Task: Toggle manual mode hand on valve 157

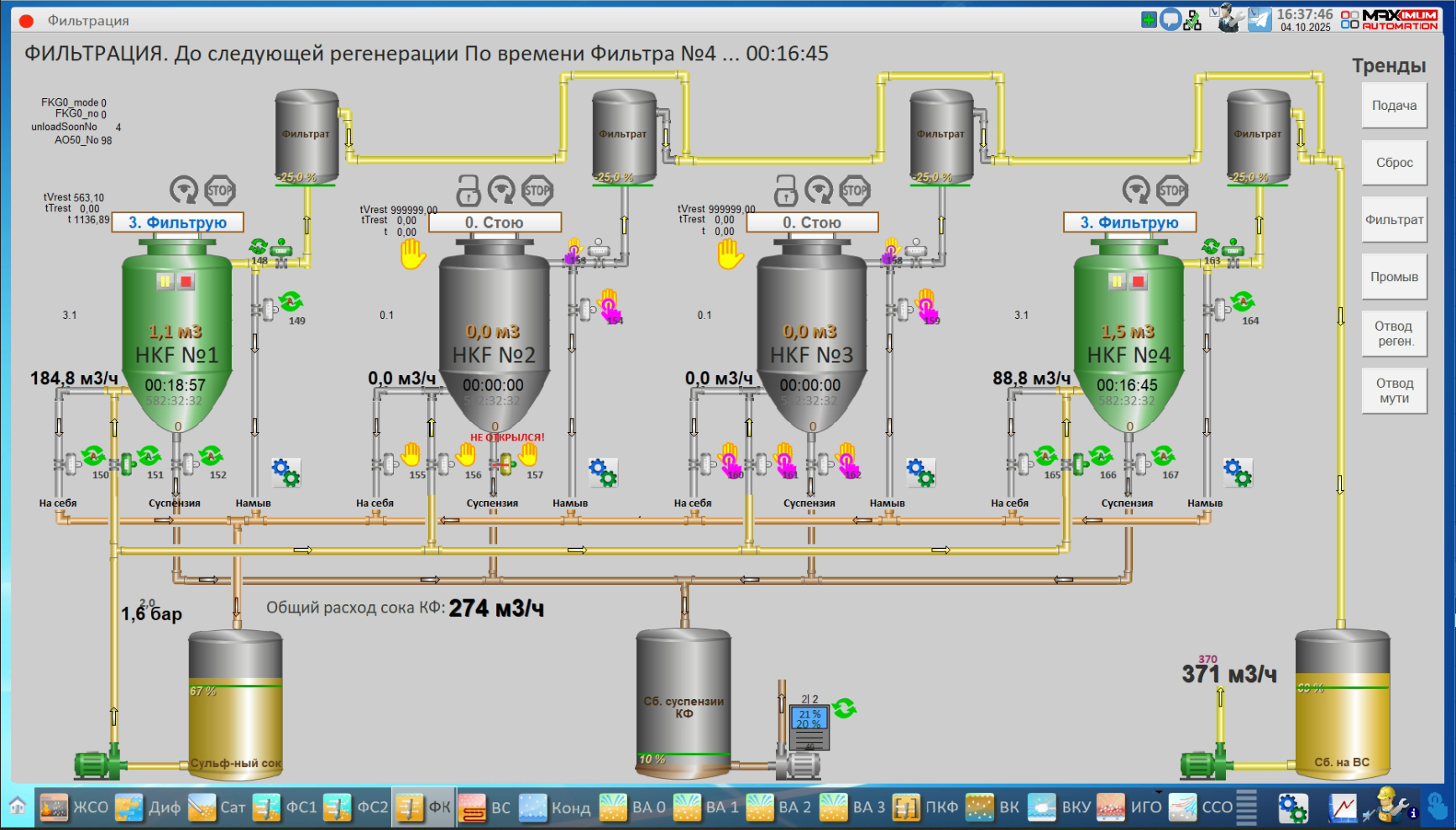Action: pyautogui.click(x=528, y=455)
